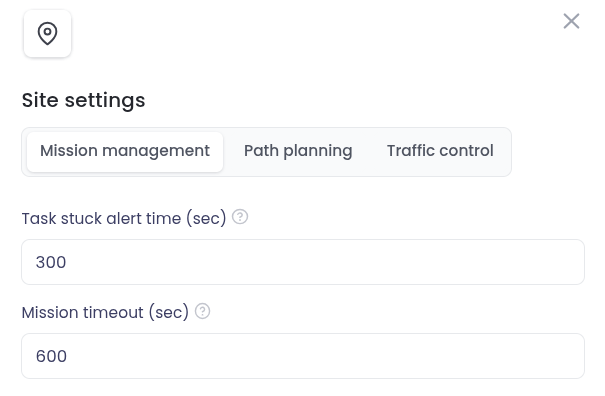Image resolution: width=605 pixels, height=396 pixels.
Task: Click into the Mission timeout input
Action: tap(303, 356)
